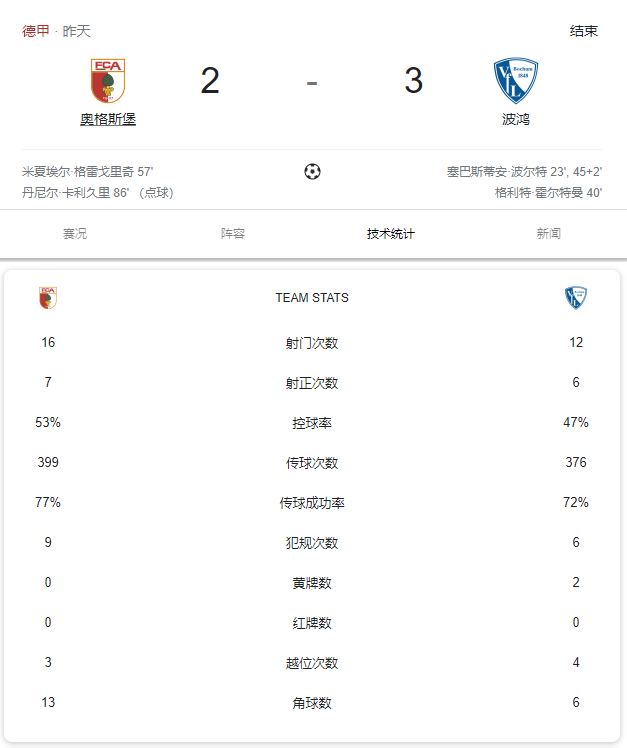Click small Bochum logo in Team Stats
627x748 pixels.
(575, 298)
